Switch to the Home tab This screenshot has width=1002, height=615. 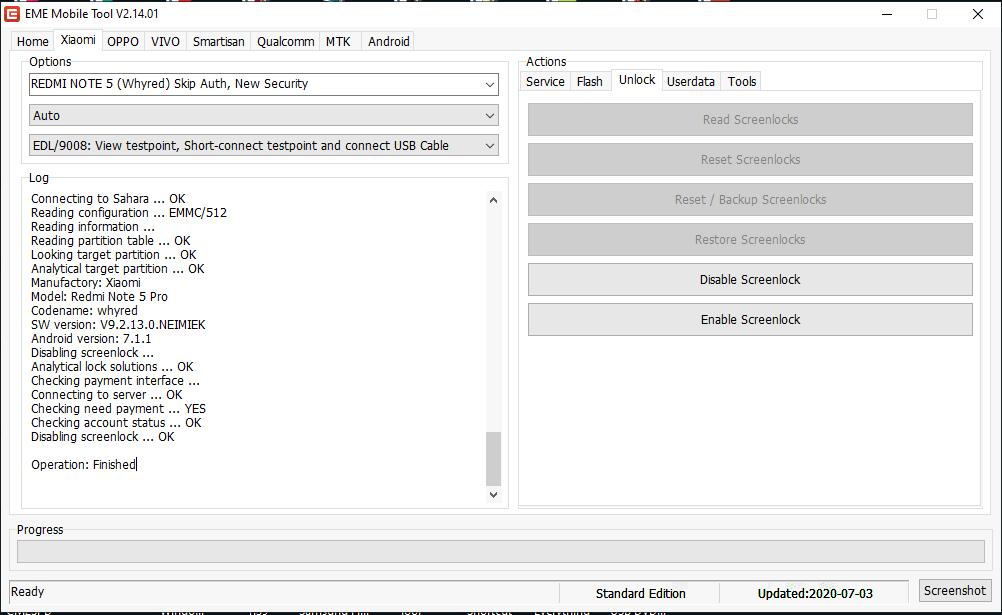pos(33,42)
